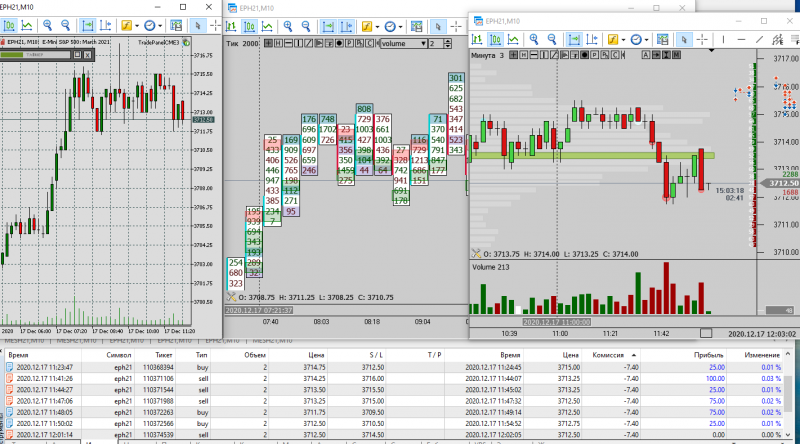Open templates icon in left window toolbar

pyautogui.click(x=176, y=25)
